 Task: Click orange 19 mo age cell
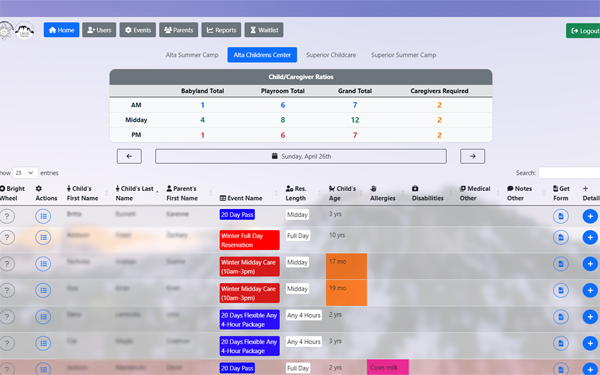pos(346,293)
